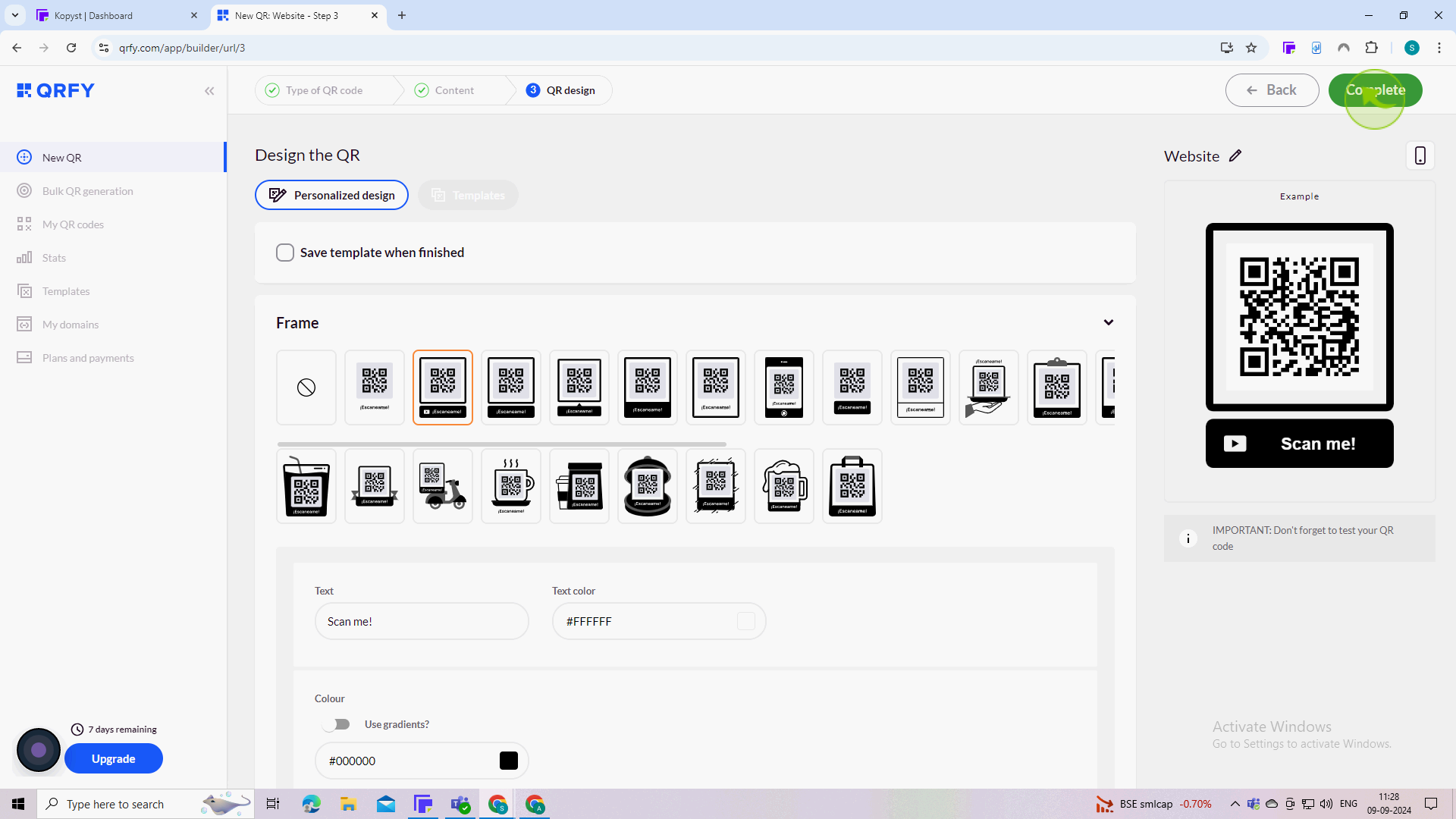Check Save template when finished
The width and height of the screenshot is (1456, 819).
[x=285, y=253]
